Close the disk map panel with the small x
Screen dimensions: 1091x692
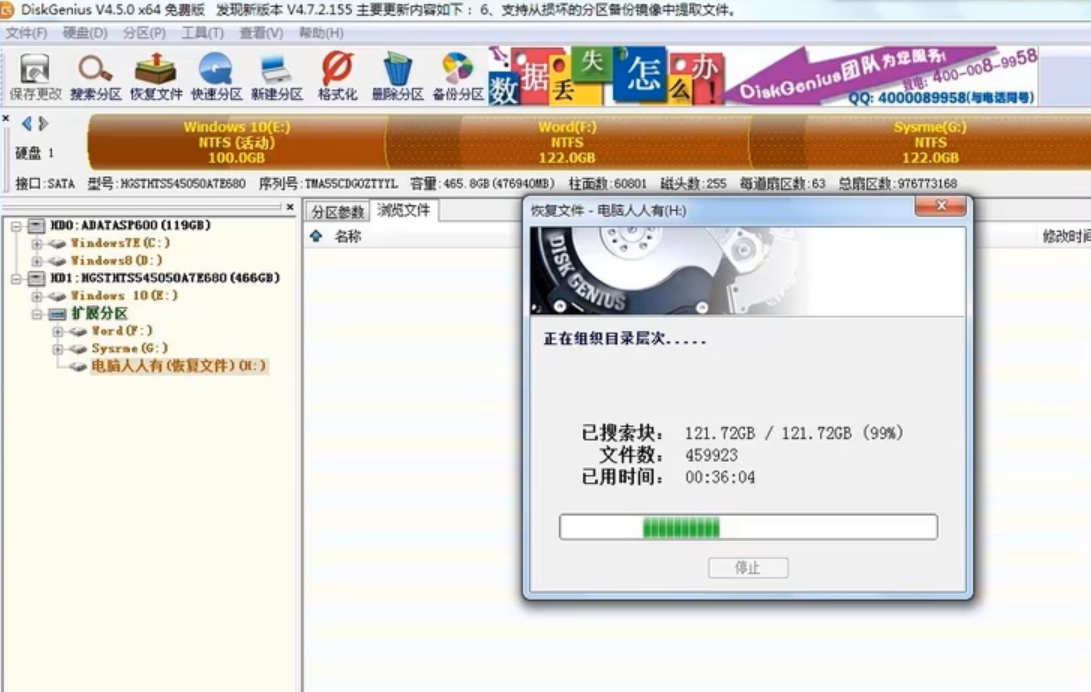click(6, 119)
